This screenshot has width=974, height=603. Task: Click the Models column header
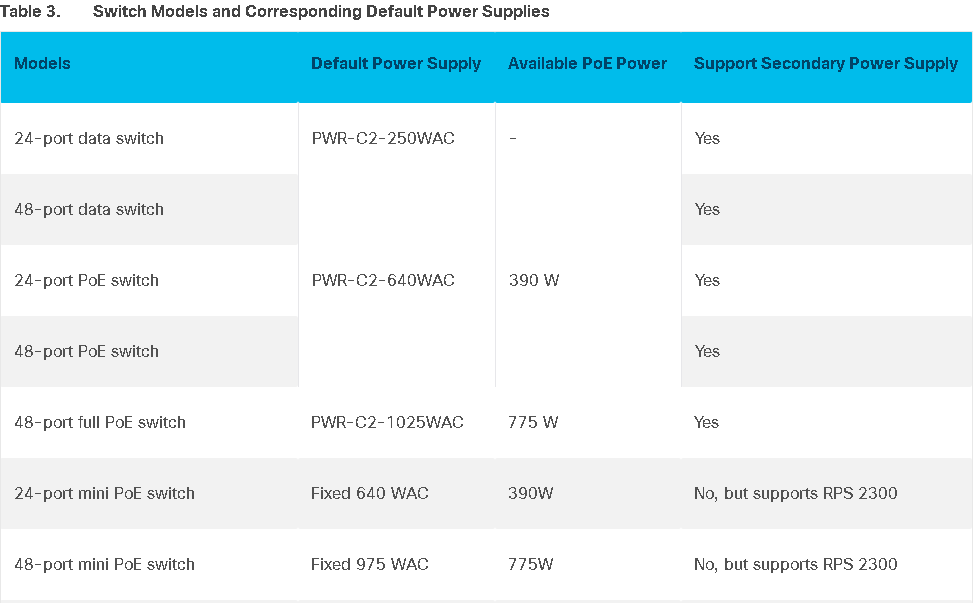pos(42,63)
